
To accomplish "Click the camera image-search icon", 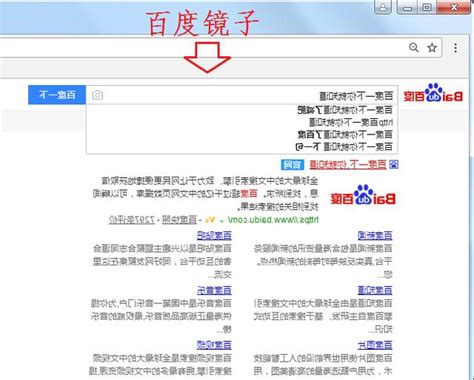I will coord(97,95).
